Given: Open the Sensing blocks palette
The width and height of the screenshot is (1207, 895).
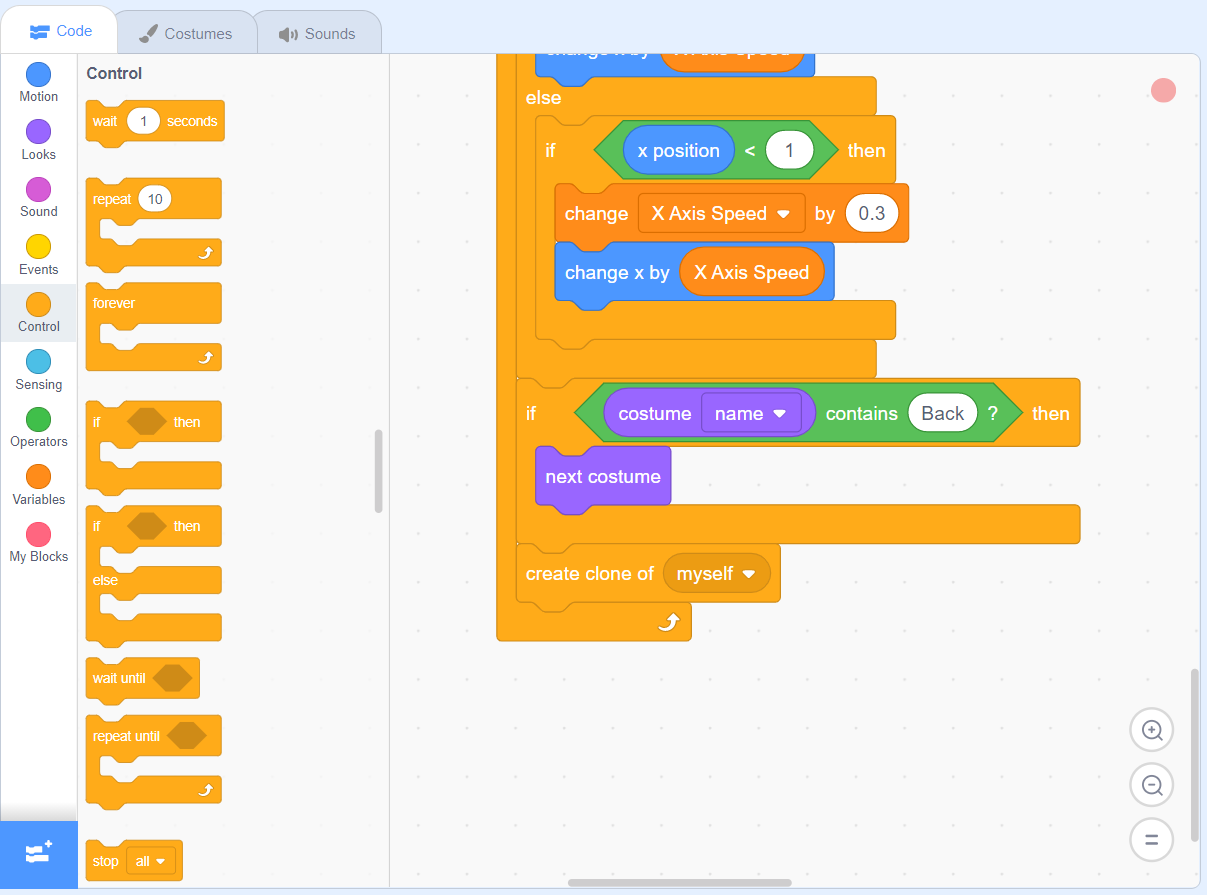Looking at the screenshot, I should pyautogui.click(x=38, y=370).
